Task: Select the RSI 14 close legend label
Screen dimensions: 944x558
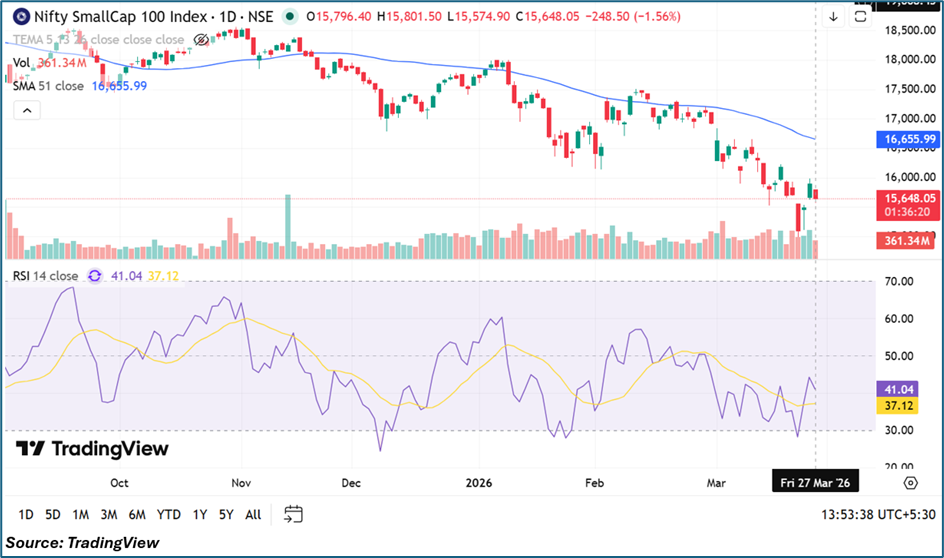Action: (43, 276)
